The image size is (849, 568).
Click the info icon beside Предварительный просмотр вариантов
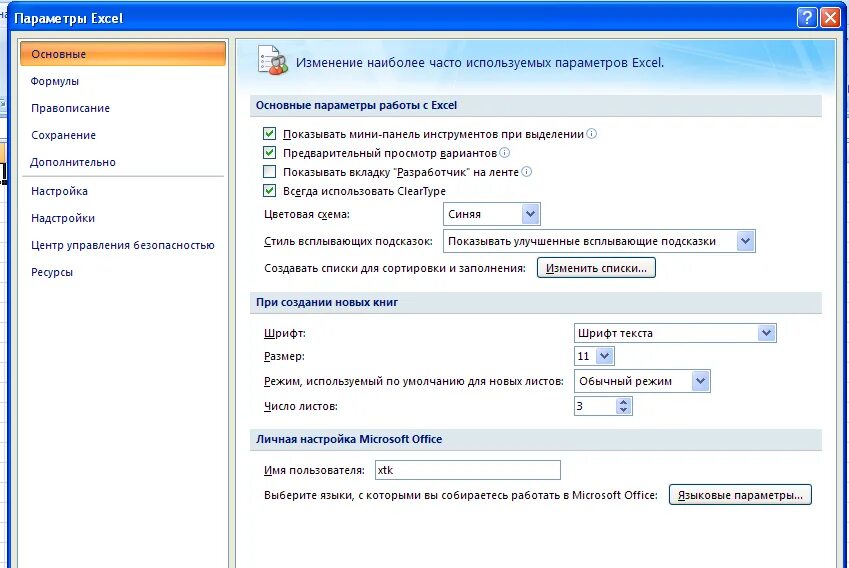[505, 153]
